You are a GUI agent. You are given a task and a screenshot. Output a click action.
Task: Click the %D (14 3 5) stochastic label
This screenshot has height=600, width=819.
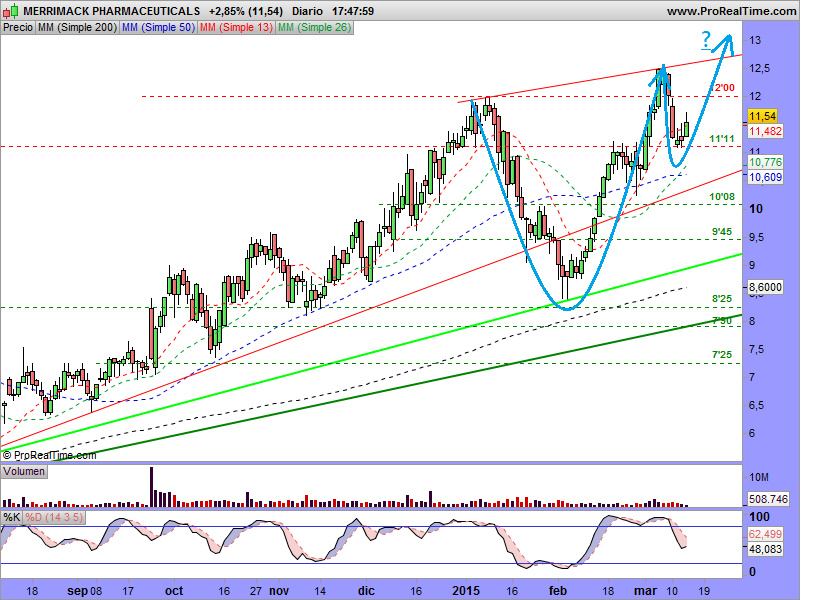54,517
